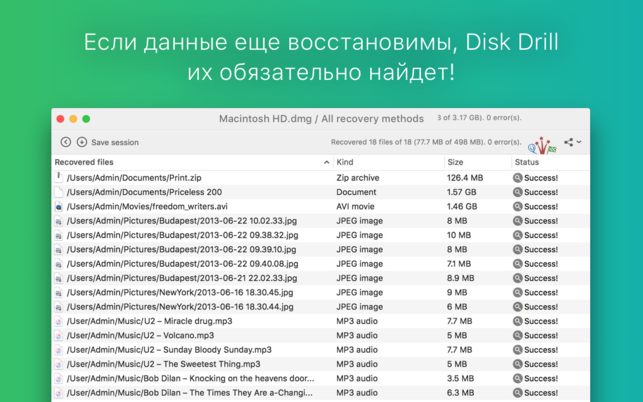Click JPEG icon for NewYork 18.30.45.jpg

click(59, 292)
